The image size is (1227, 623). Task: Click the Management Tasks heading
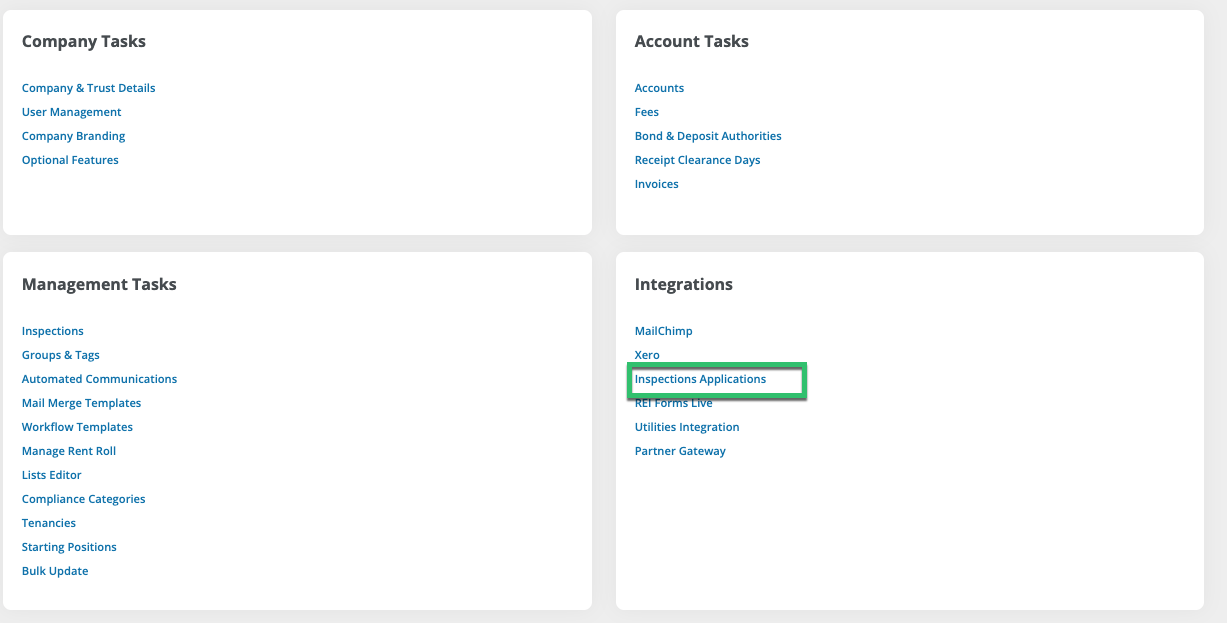click(x=99, y=284)
